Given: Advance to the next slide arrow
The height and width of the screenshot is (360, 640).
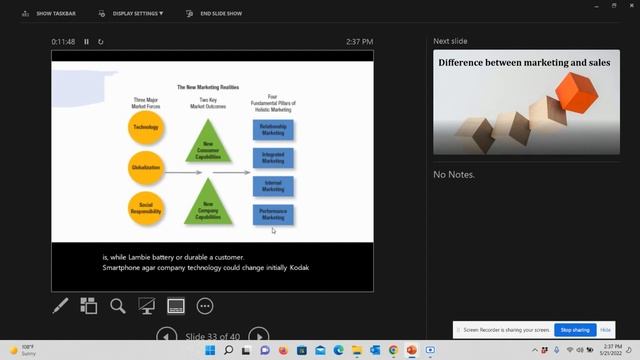Looking at the screenshot, I should coord(259,336).
